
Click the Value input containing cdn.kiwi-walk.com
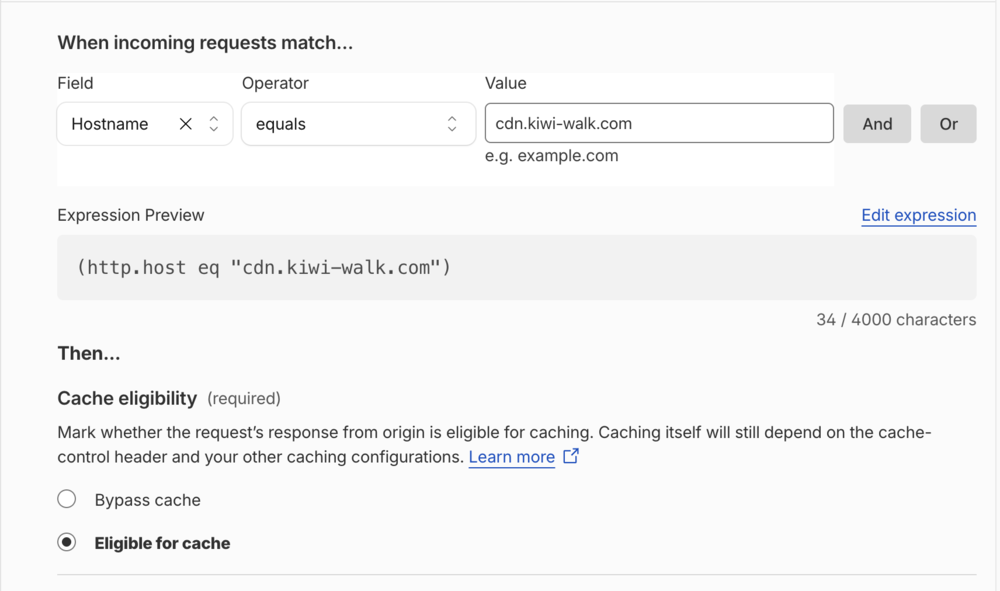pyautogui.click(x=659, y=123)
